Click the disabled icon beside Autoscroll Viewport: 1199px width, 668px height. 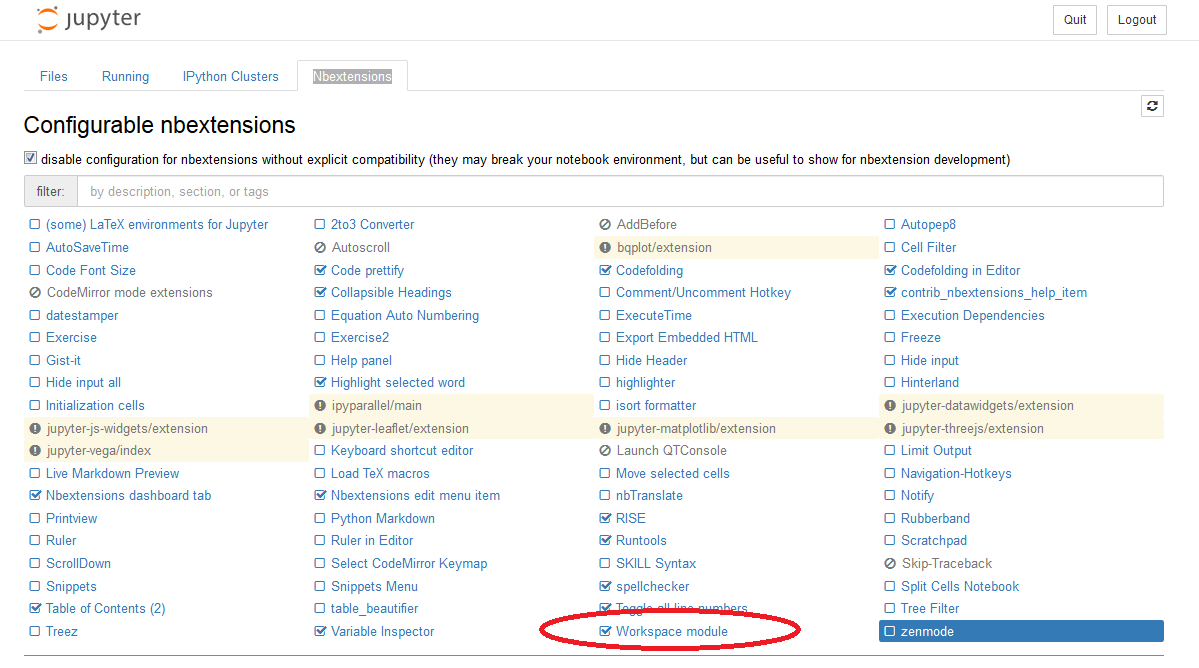[320, 248]
